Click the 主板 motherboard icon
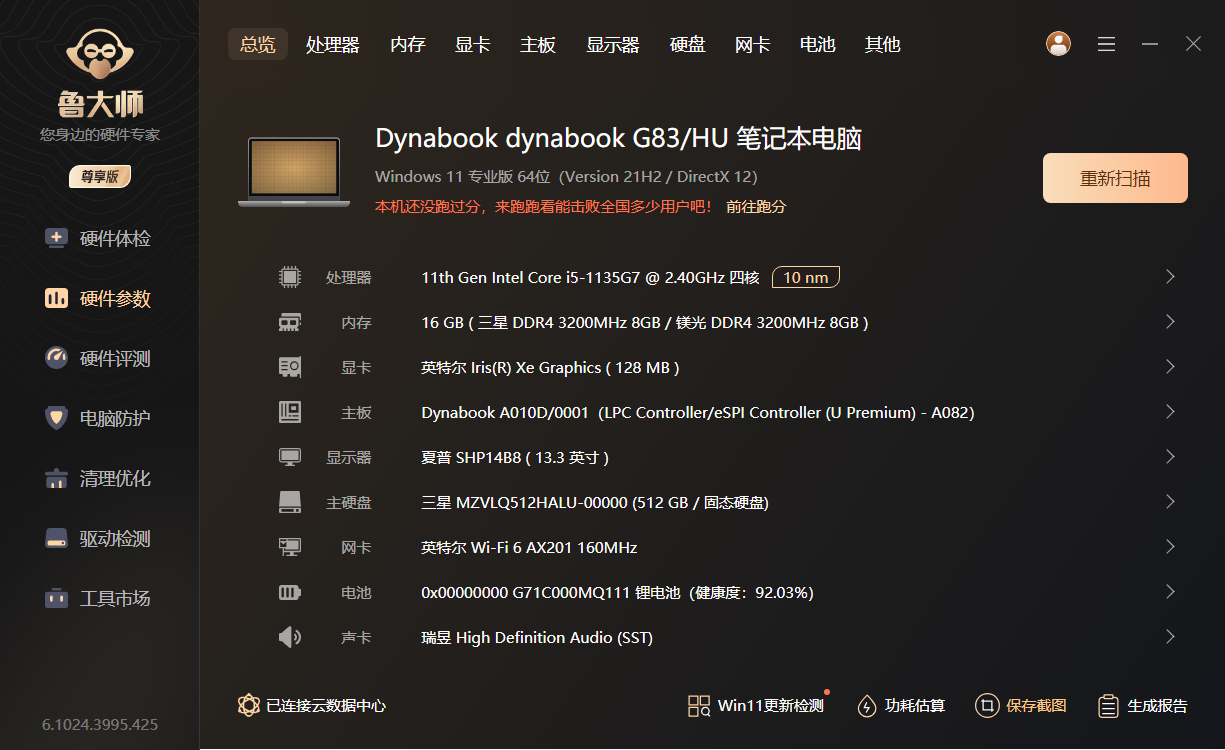The width and height of the screenshot is (1225, 750). coord(290,412)
